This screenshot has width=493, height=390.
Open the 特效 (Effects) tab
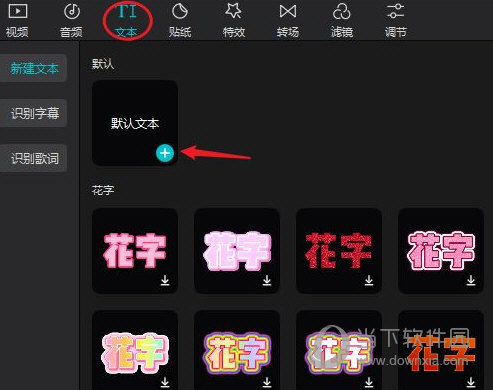tap(234, 20)
